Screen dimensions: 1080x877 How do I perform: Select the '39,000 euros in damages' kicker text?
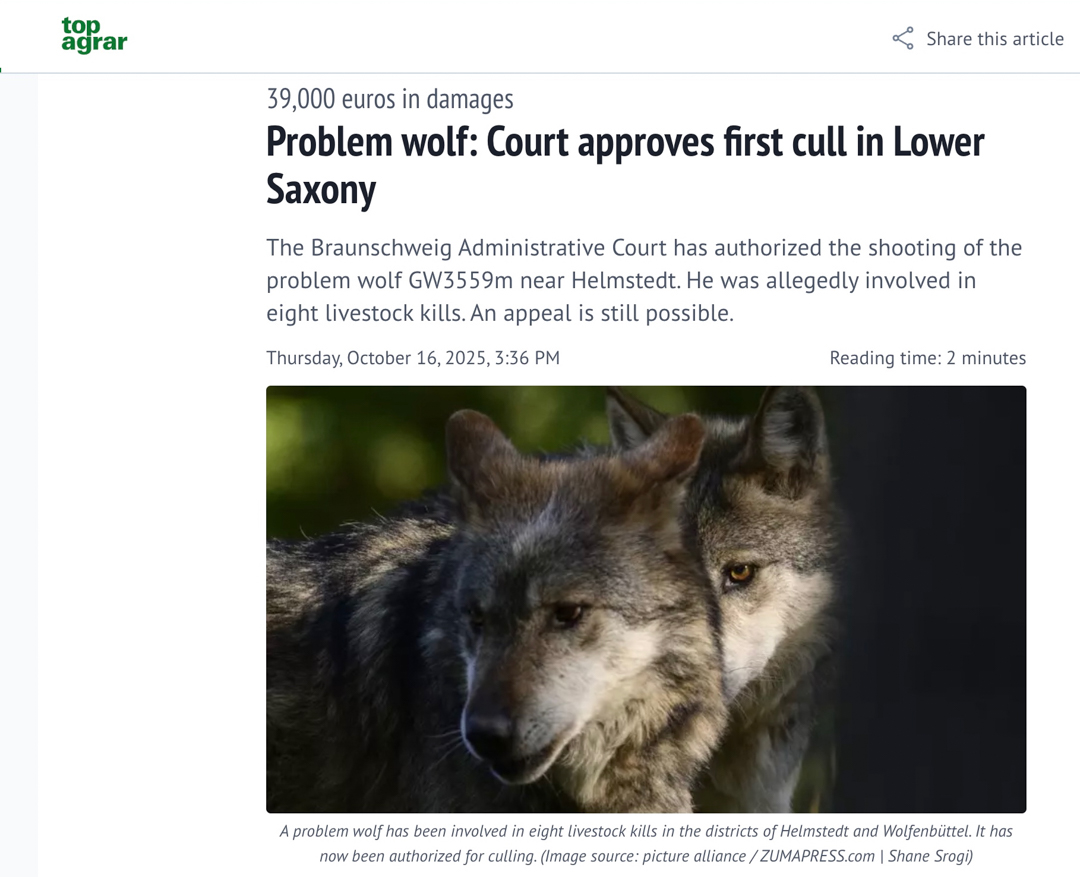click(389, 99)
